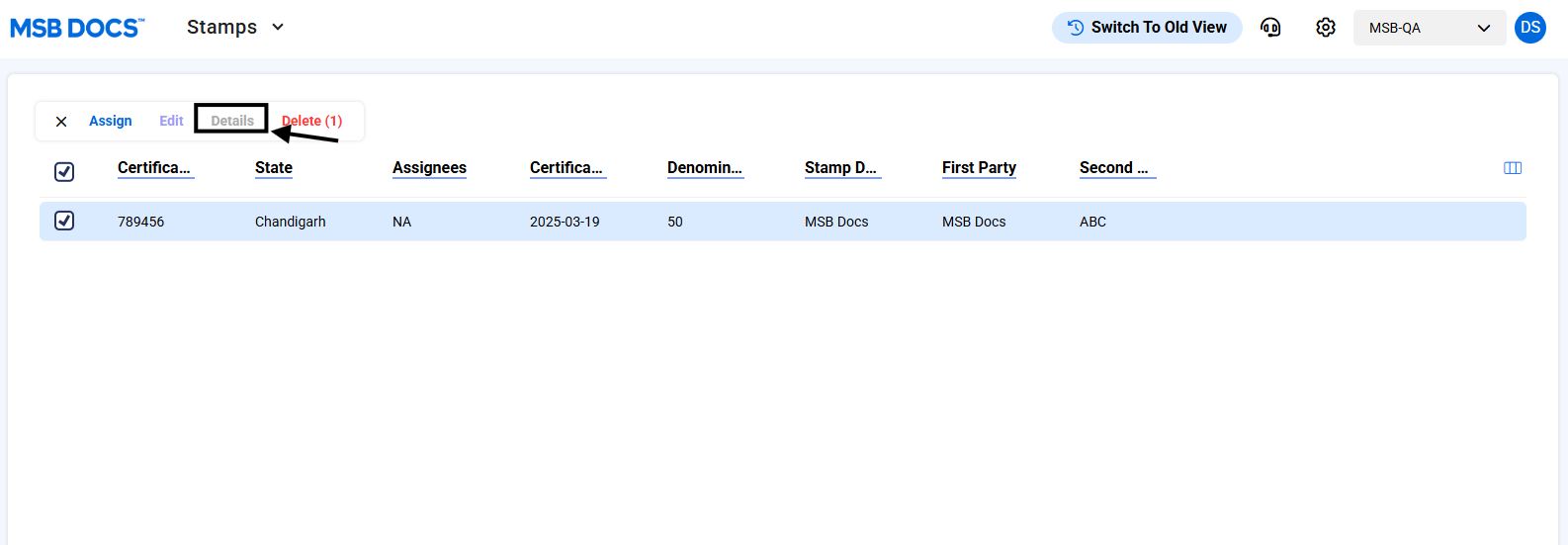
Task: Open Details for selected stamp
Action: tap(232, 121)
